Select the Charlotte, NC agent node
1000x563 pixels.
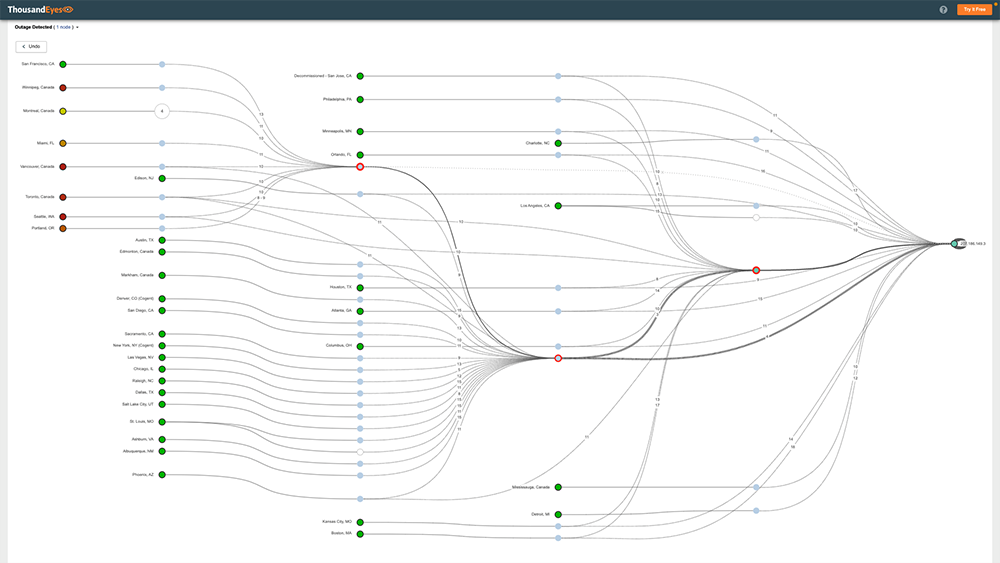(559, 143)
